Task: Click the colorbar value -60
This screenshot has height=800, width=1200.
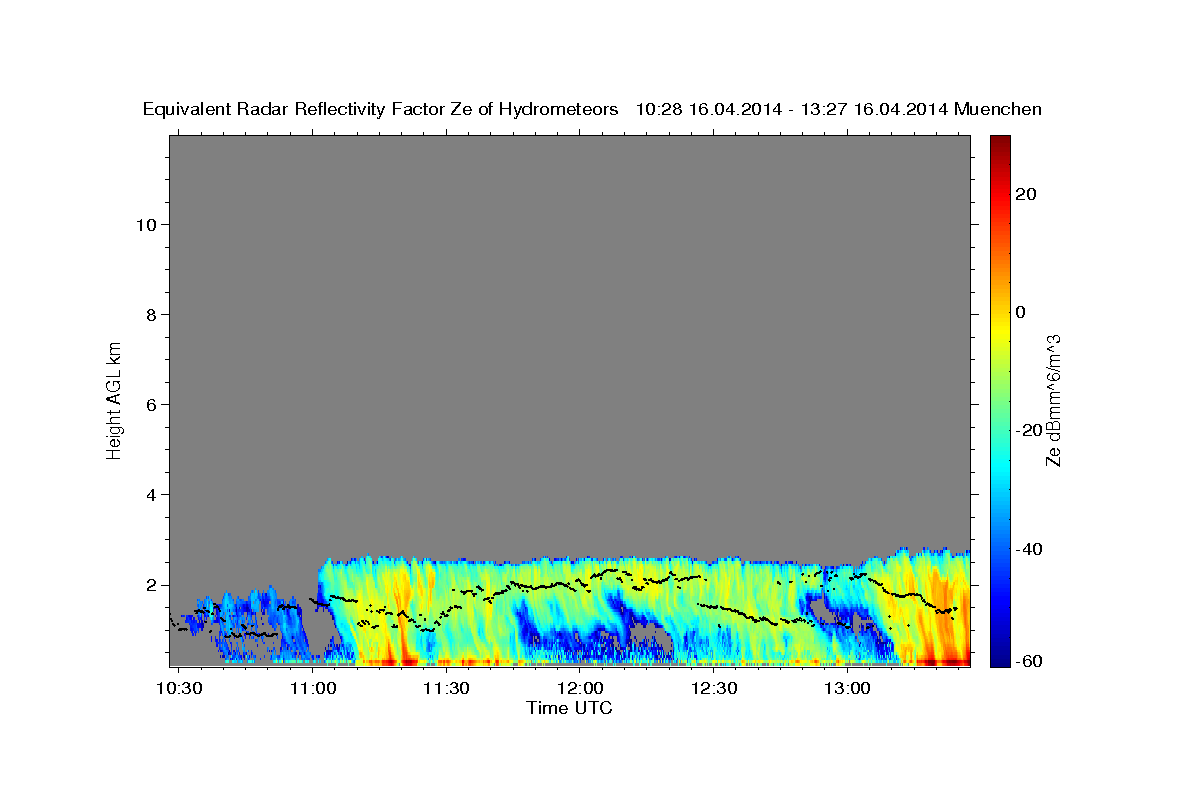Action: (x=1027, y=661)
